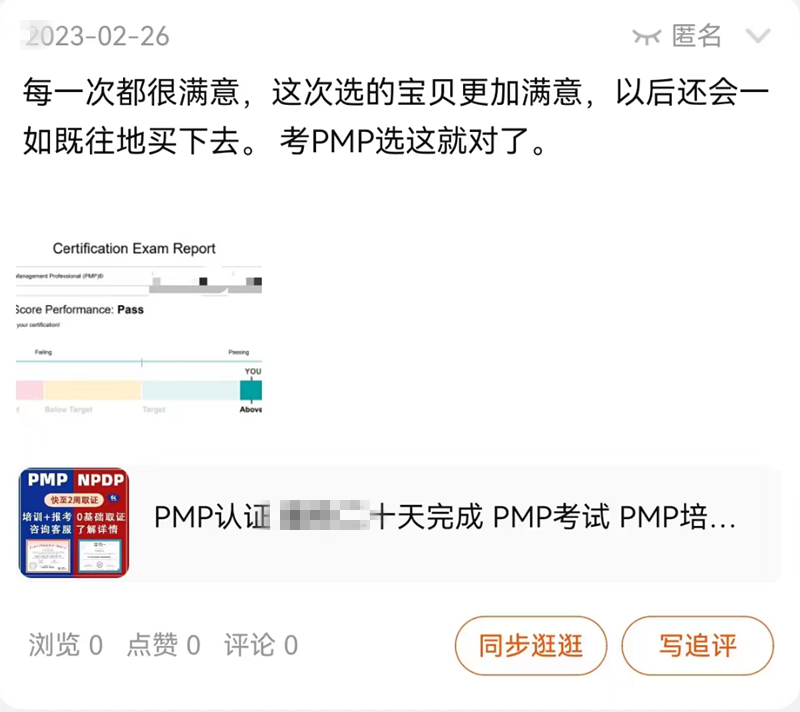Expand the chevron next to 匿名
Image resolution: width=800 pixels, height=712 pixels.
[758, 36]
